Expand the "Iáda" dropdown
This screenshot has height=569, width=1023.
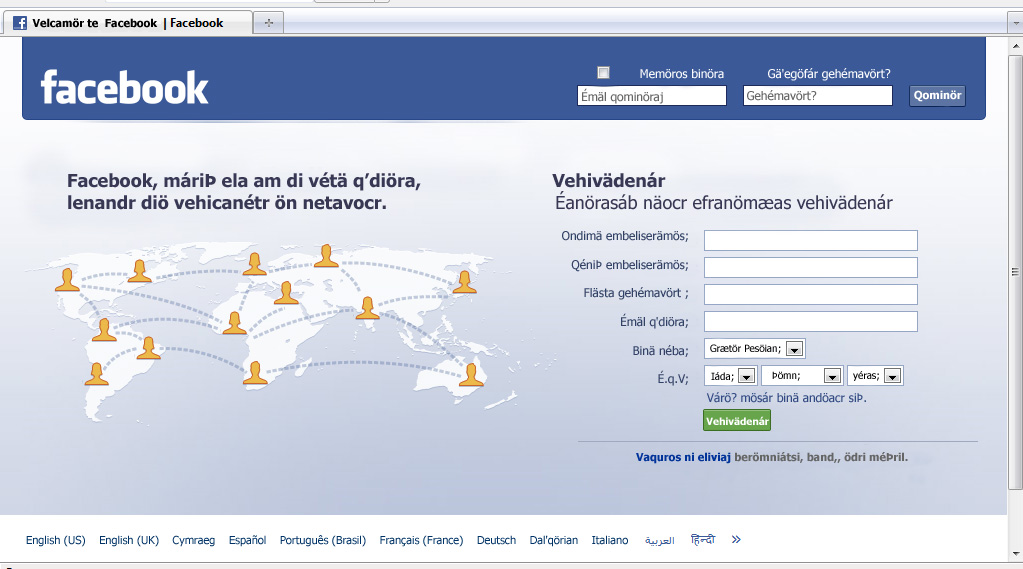tap(746, 377)
